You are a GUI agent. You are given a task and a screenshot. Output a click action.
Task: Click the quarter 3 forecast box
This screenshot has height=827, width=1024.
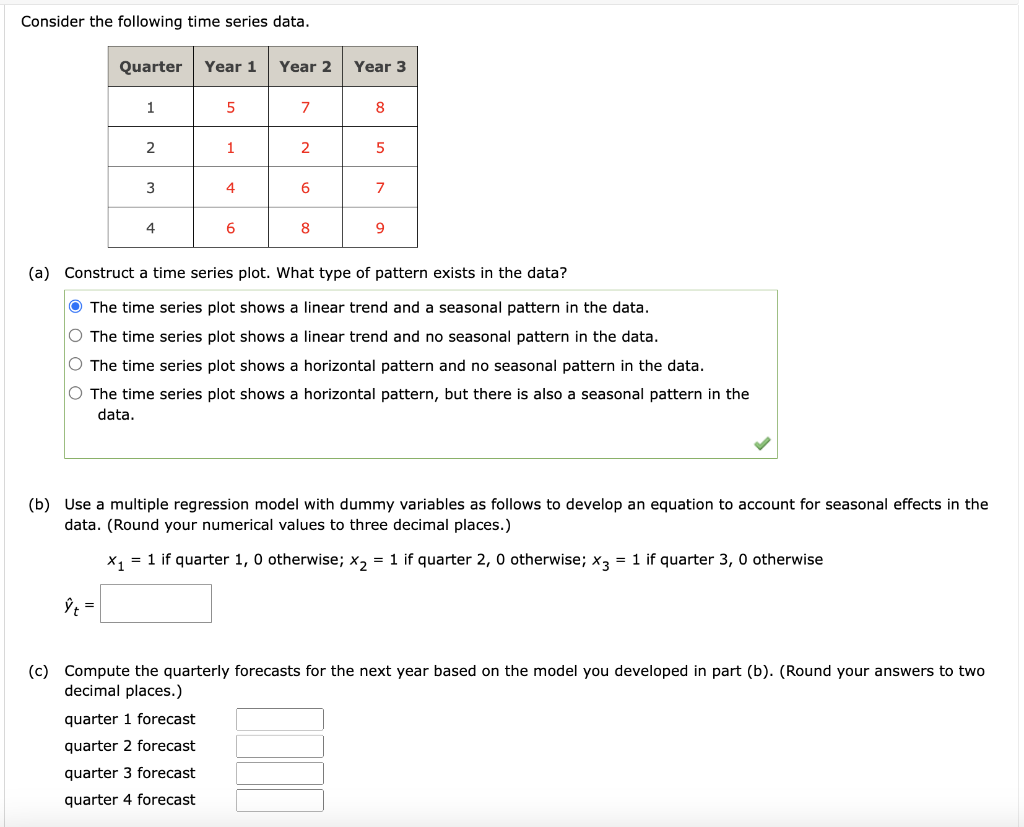(279, 772)
